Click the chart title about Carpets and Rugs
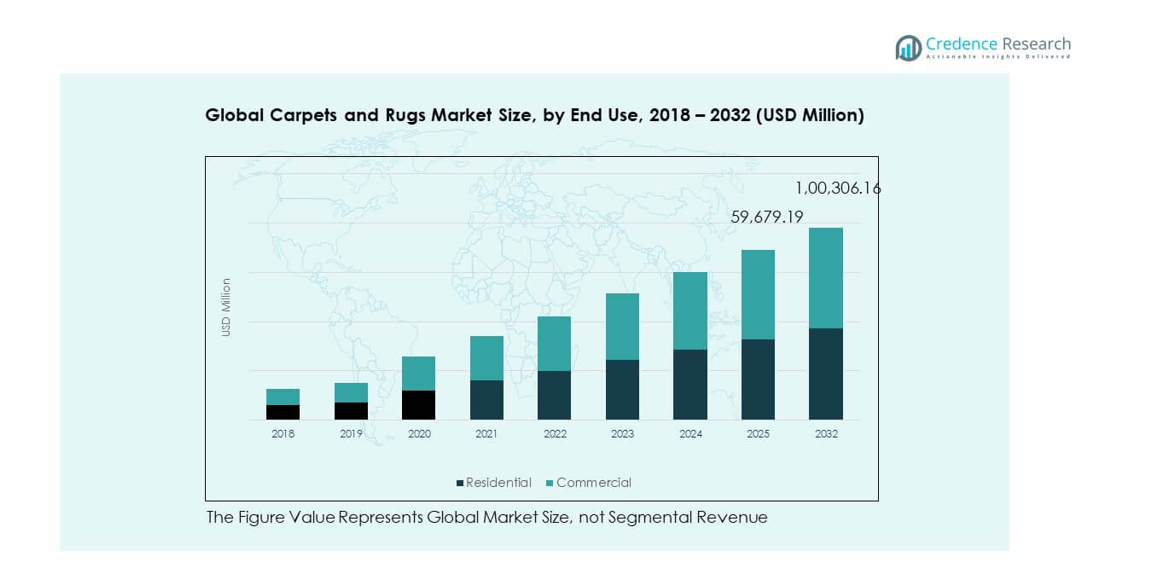The width and height of the screenshot is (1171, 572). (x=534, y=115)
